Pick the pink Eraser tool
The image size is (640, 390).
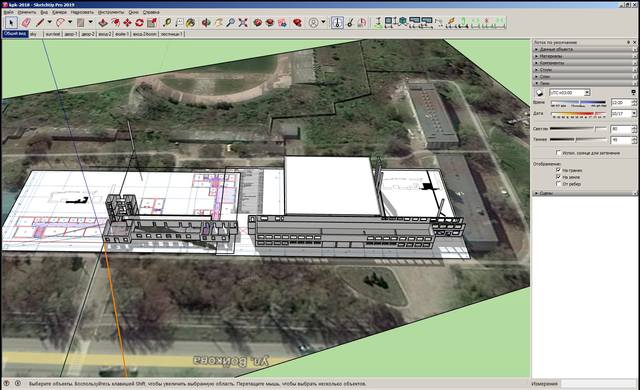click(x=26, y=22)
